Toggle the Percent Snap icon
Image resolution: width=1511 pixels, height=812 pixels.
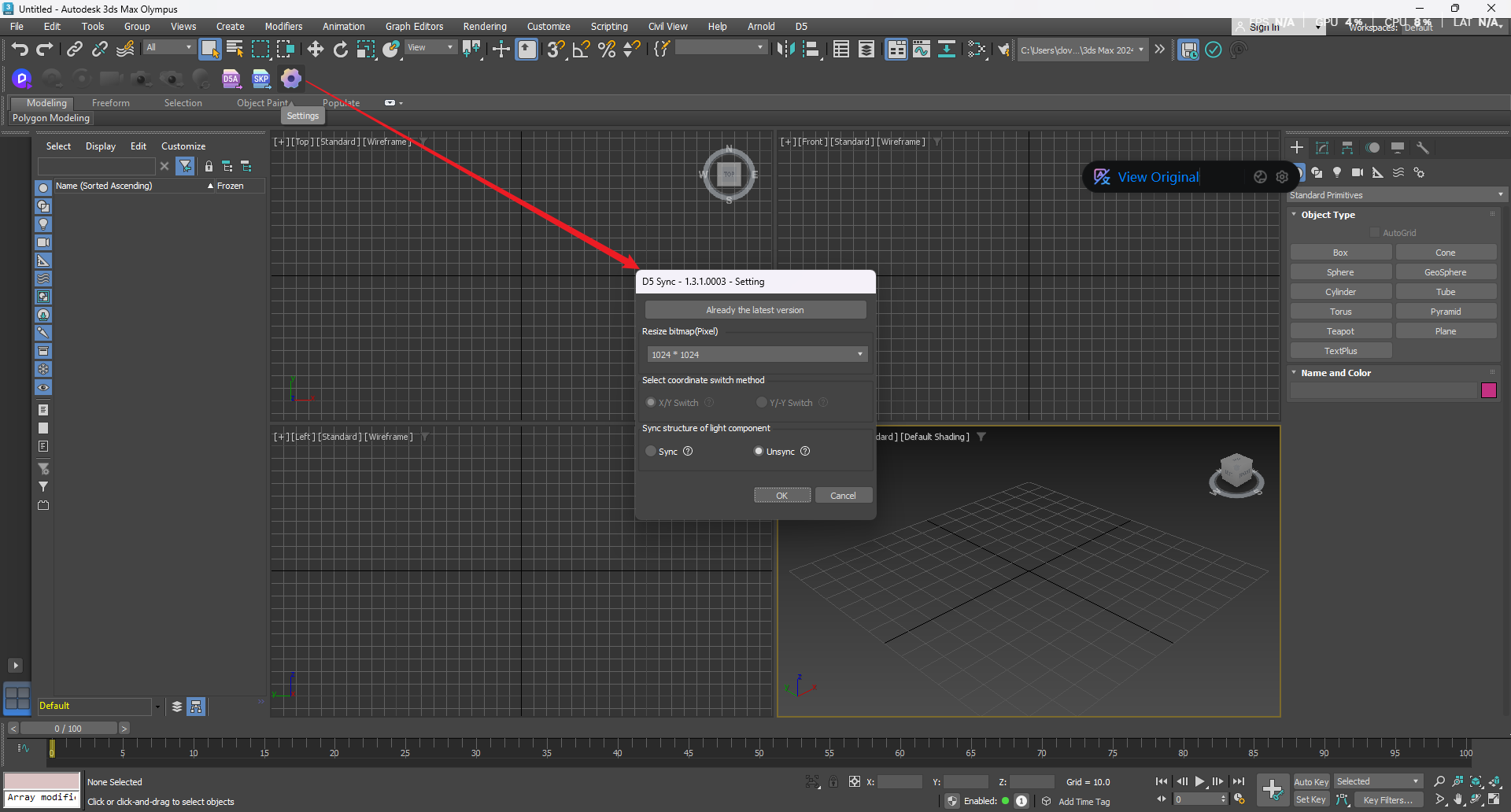pos(607,50)
